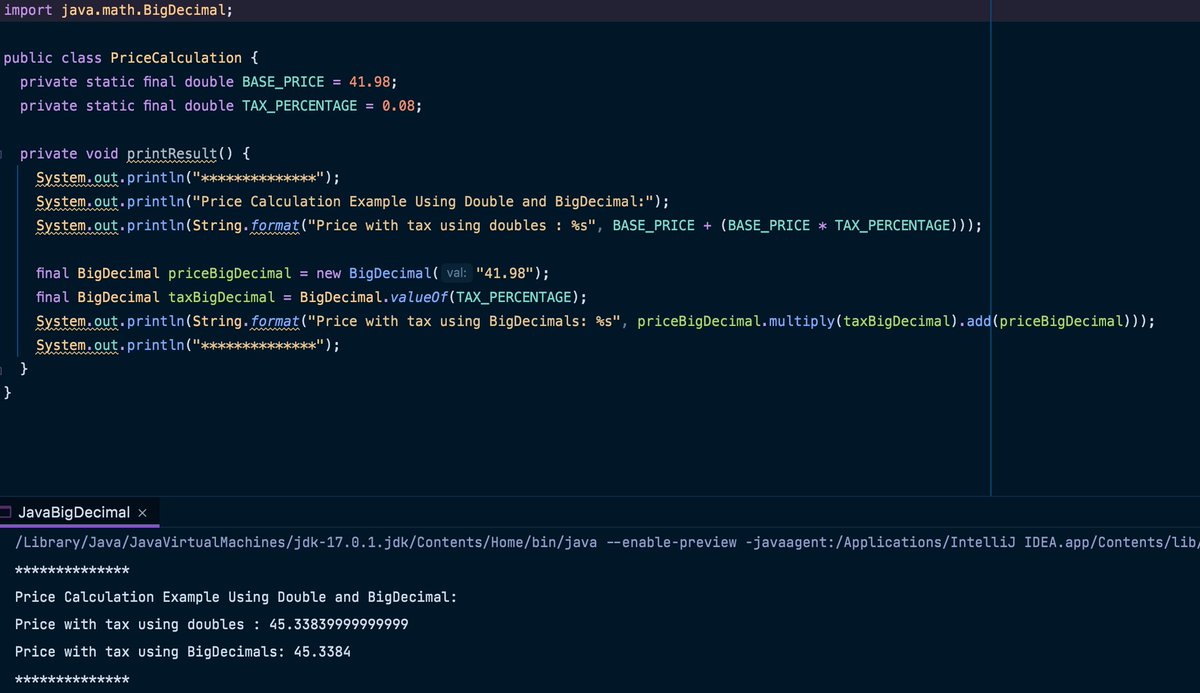Viewport: 1200px width, 693px height.
Task: Click the 0.08 tax percentage value
Action: point(398,105)
